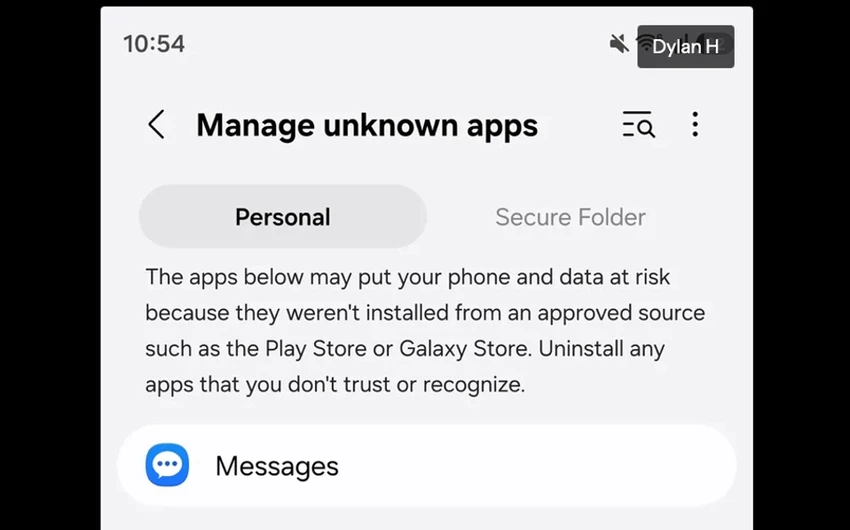This screenshot has width=850, height=530.
Task: Click the first line of warning paragraph
Action: pos(408,277)
